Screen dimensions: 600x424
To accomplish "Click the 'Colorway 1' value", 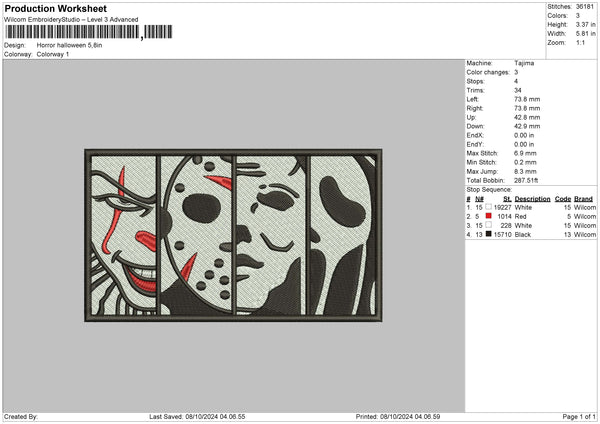I will coord(53,54).
